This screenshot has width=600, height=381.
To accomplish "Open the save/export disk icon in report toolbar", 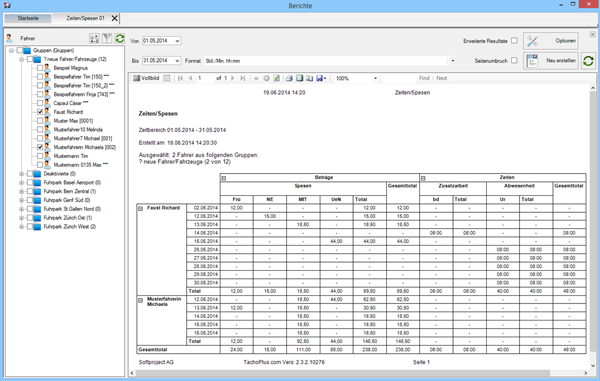I will (x=320, y=78).
